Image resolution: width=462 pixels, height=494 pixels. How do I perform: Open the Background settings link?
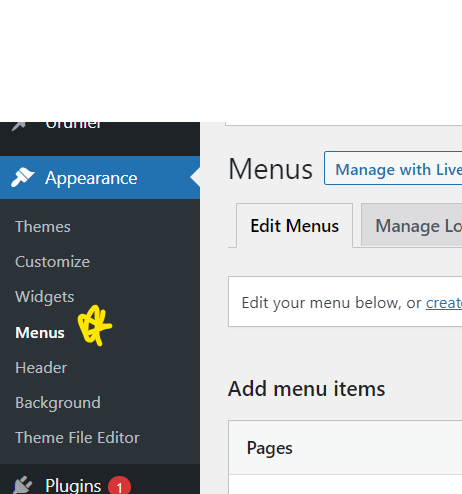(x=58, y=403)
